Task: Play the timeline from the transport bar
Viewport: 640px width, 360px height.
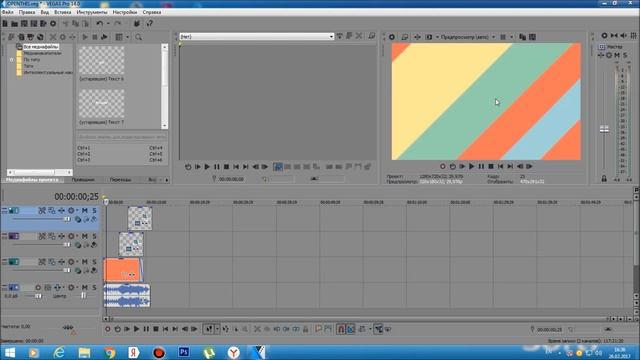Action: tap(136, 329)
